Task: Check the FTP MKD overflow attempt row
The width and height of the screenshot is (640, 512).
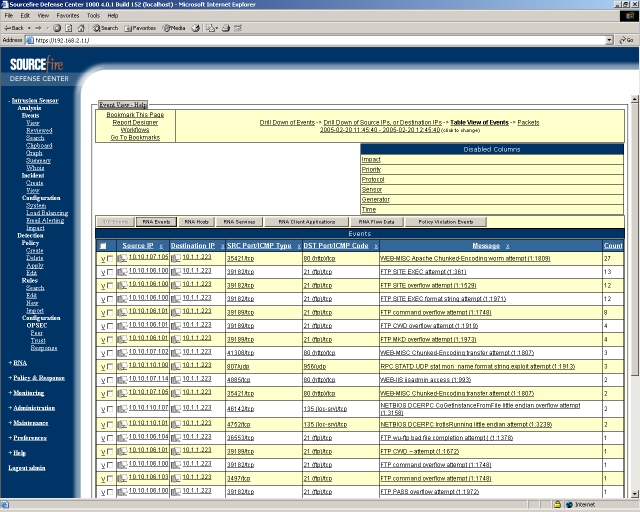Action: 110,340
